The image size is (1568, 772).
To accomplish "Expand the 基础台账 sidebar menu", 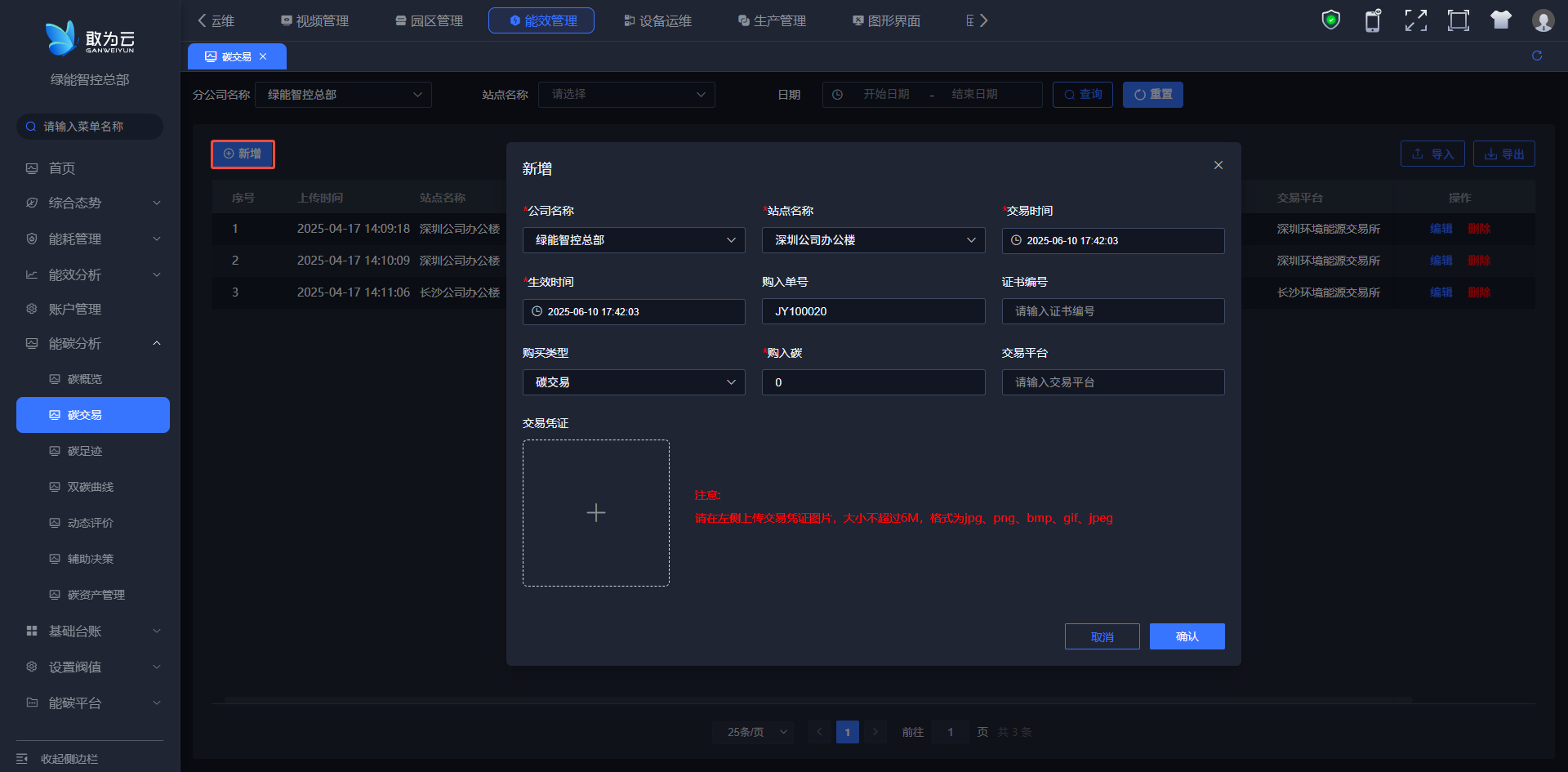I will (x=93, y=631).
